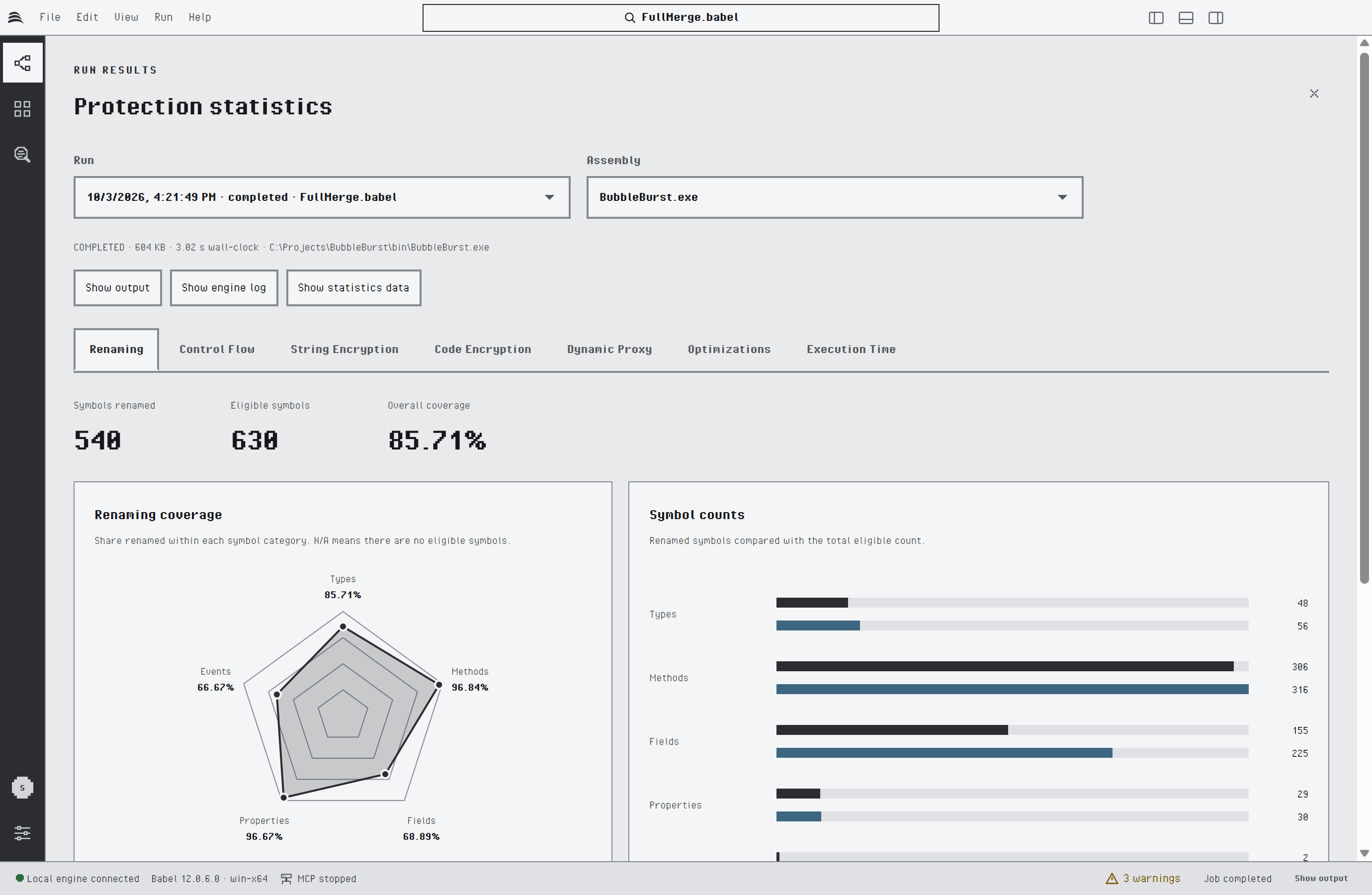The height and width of the screenshot is (895, 1372).
Task: Click the Show statistics data button
Action: coord(353,288)
